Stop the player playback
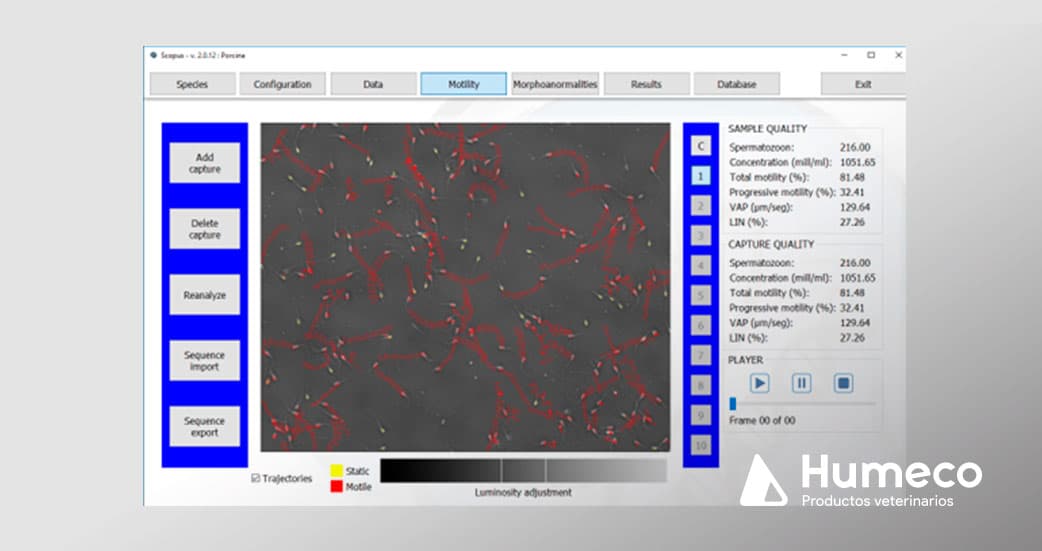This screenshot has height=551, width=1042. point(842,383)
